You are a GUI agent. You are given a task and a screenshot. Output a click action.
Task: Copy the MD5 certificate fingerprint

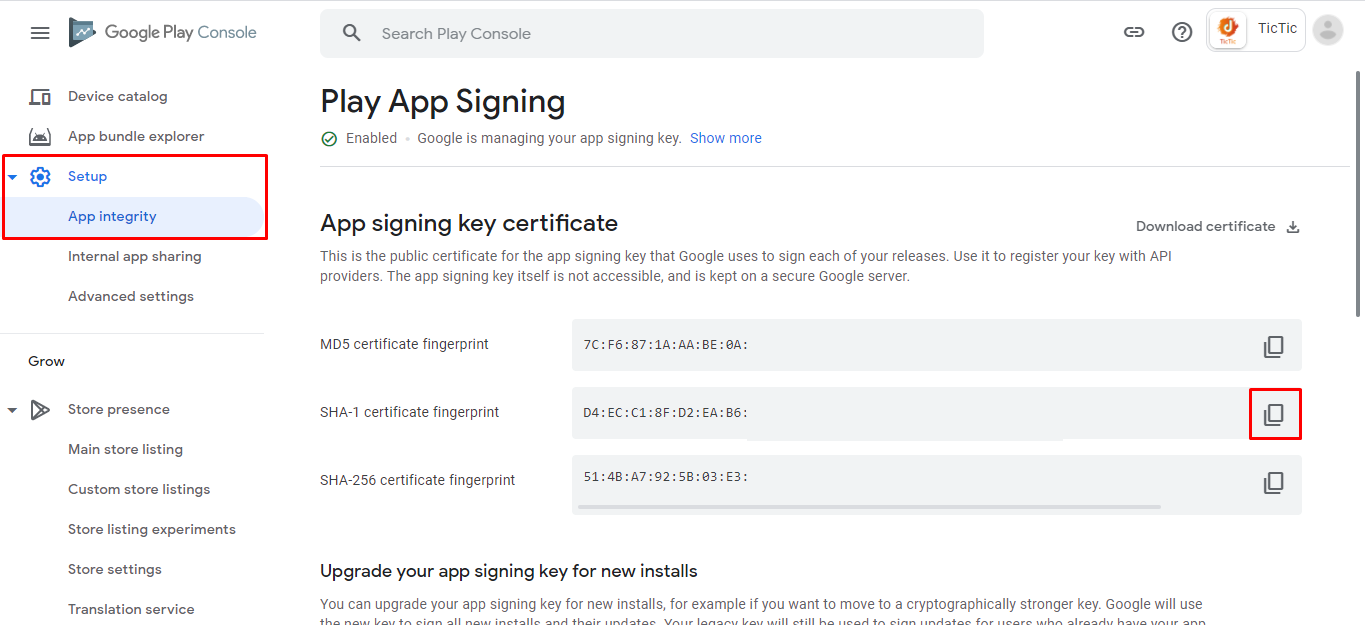click(x=1273, y=347)
